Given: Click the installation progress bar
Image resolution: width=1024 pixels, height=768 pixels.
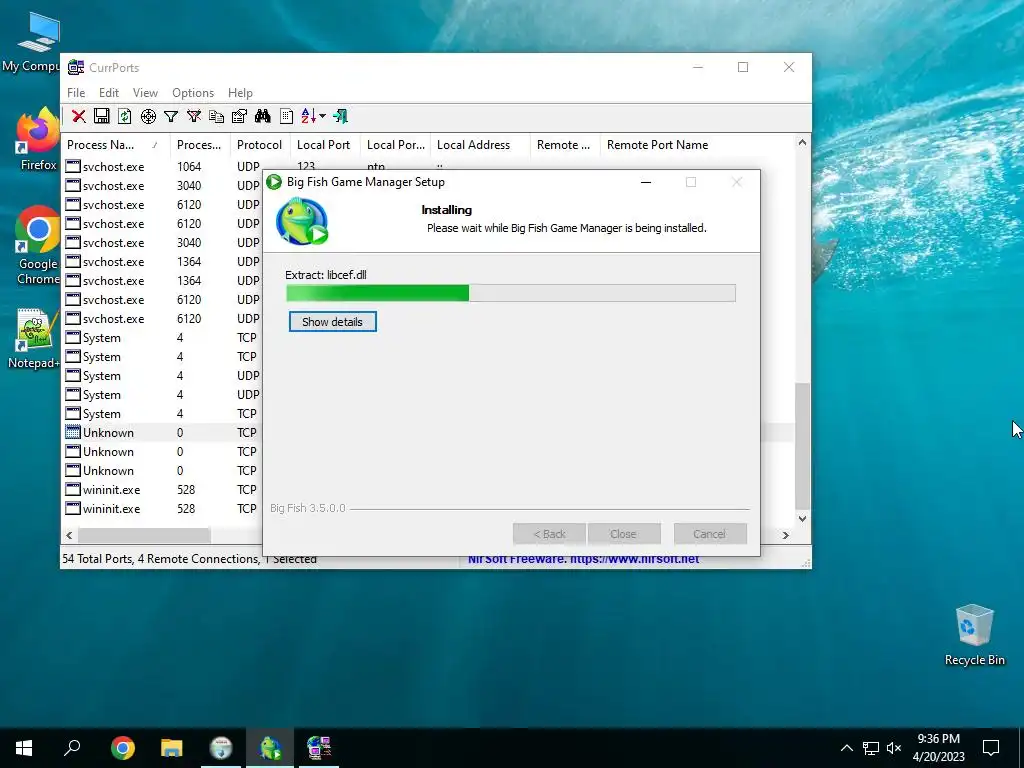Looking at the screenshot, I should point(511,293).
